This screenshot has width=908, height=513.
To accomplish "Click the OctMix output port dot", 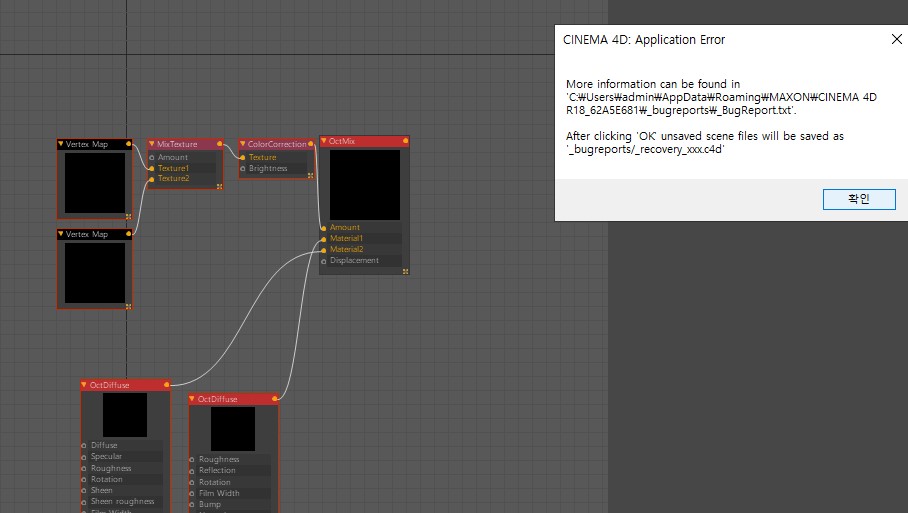I will (405, 141).
